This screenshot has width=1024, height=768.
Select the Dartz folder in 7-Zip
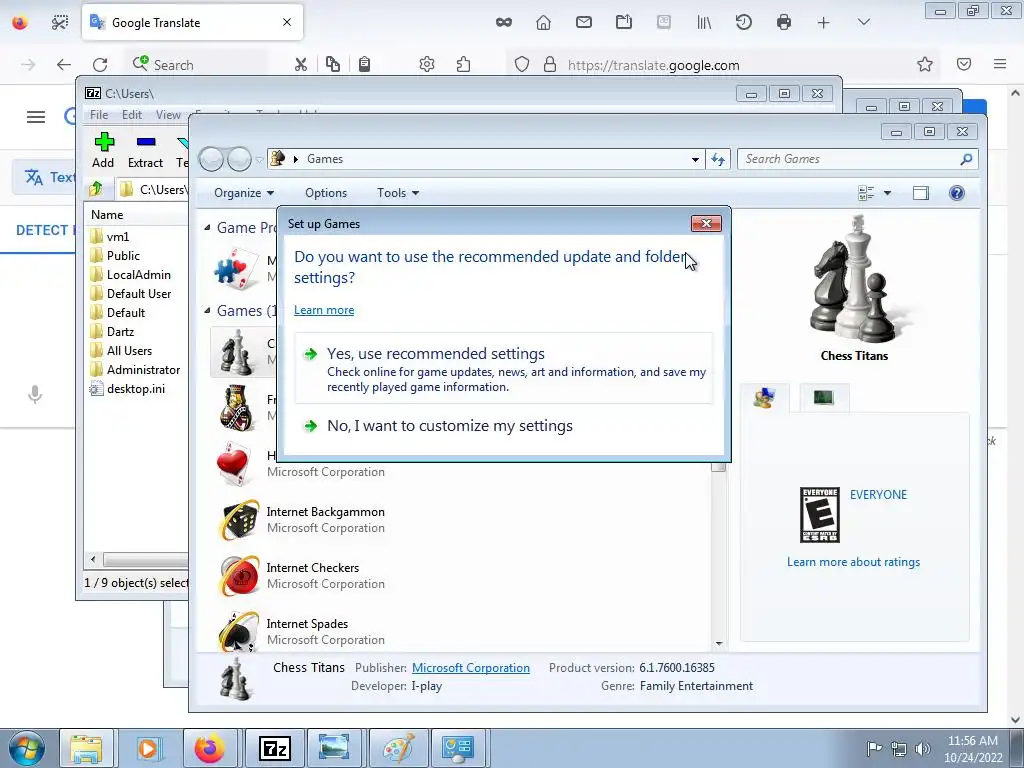click(120, 332)
